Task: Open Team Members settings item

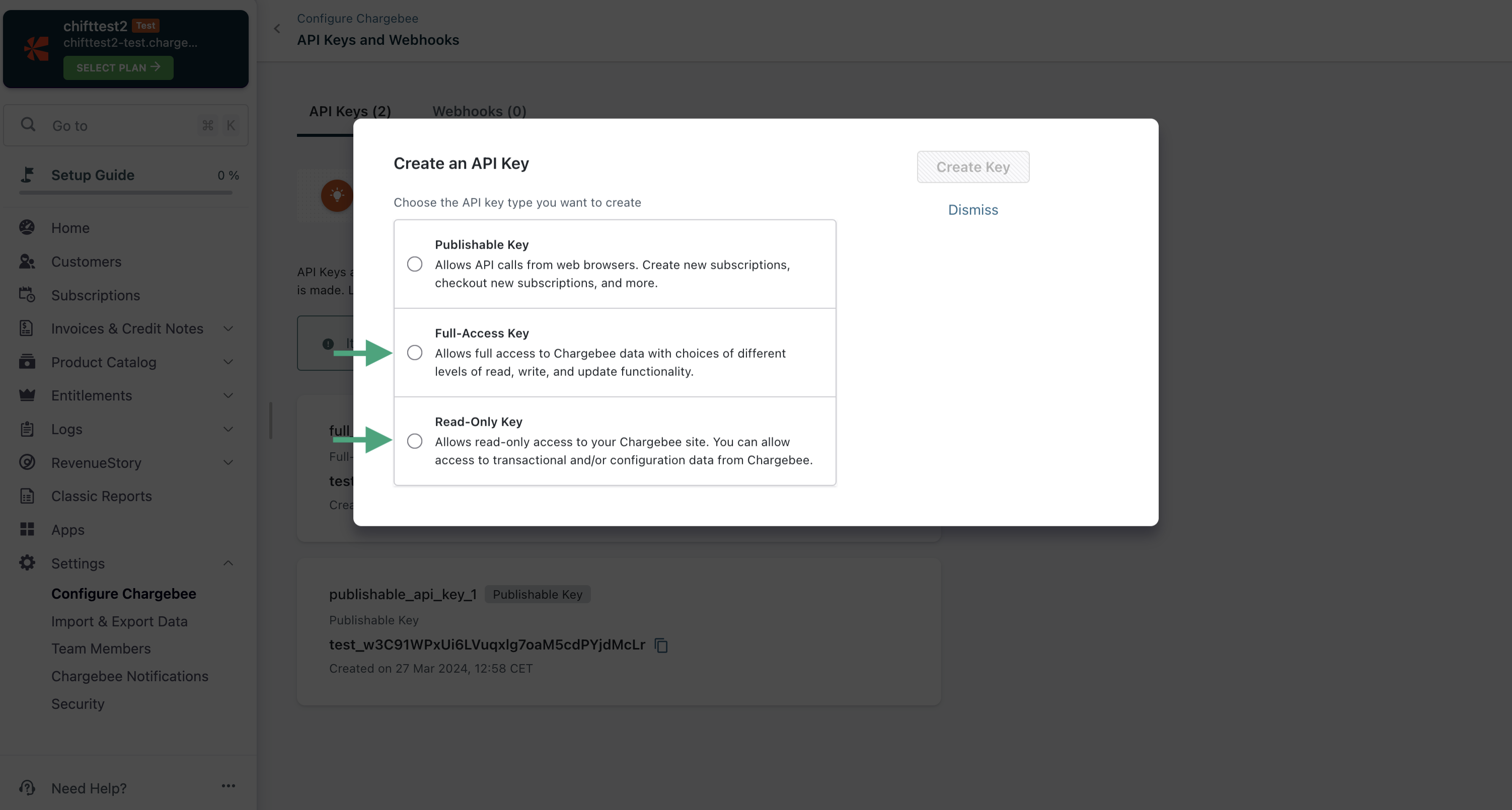Action: 101,649
